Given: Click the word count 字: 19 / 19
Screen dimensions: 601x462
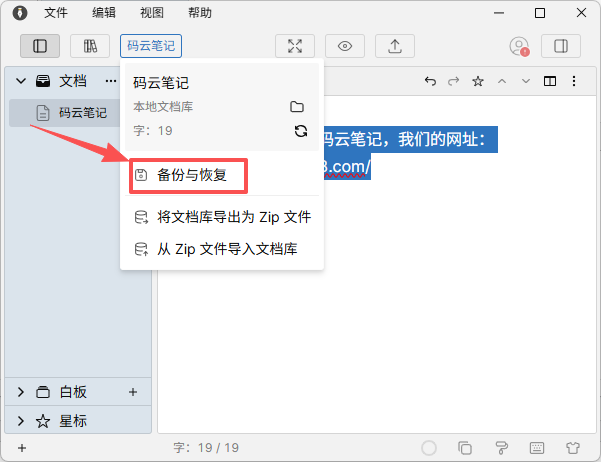Looking at the screenshot, I should click(x=206, y=447).
